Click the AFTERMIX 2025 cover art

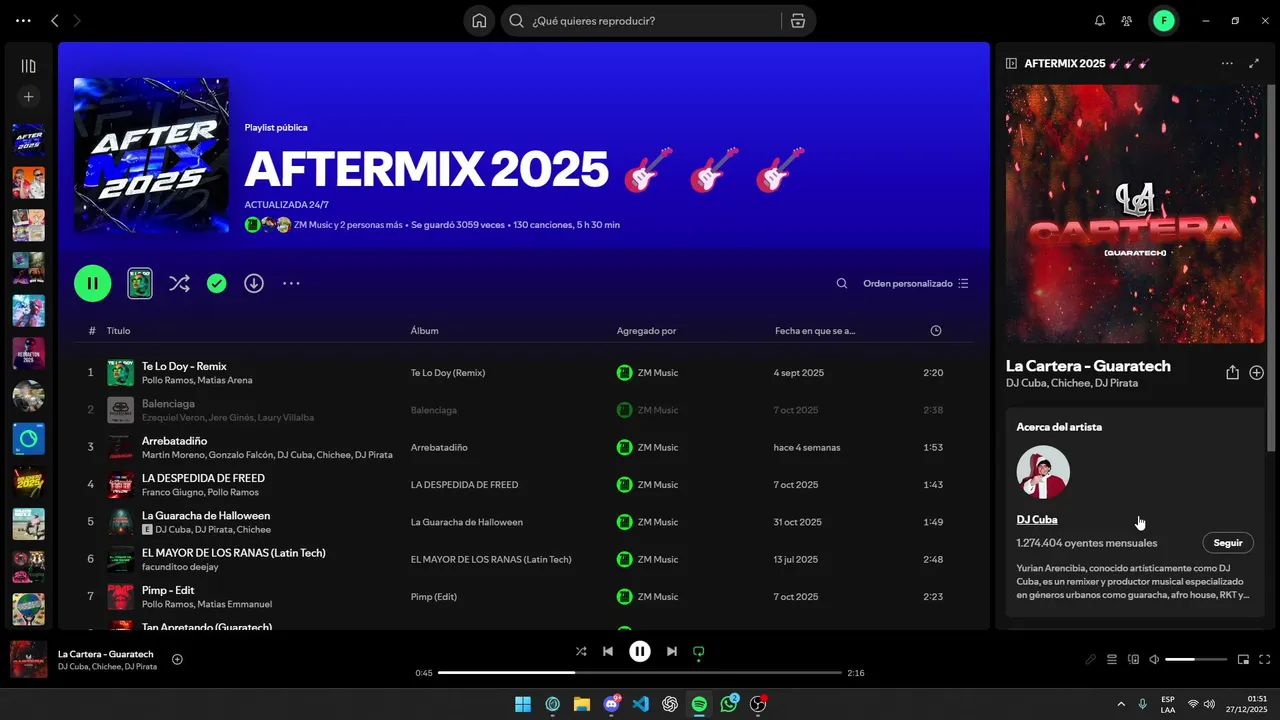151,155
